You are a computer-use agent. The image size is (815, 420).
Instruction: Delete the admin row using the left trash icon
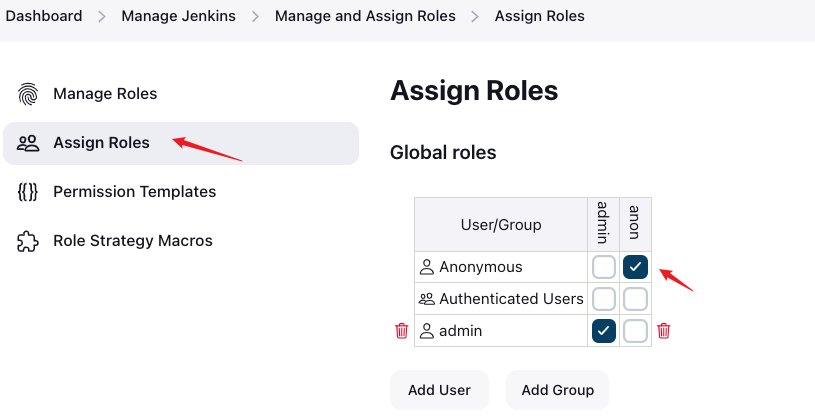[x=401, y=331]
